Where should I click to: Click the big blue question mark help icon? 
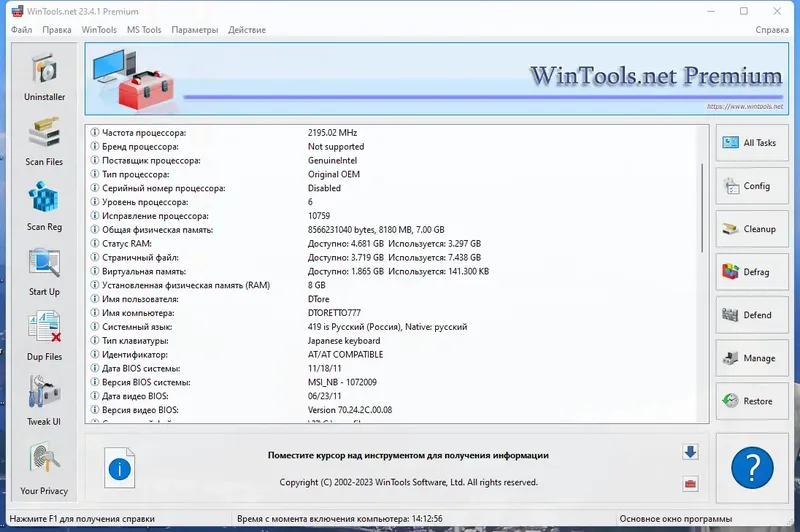752,468
